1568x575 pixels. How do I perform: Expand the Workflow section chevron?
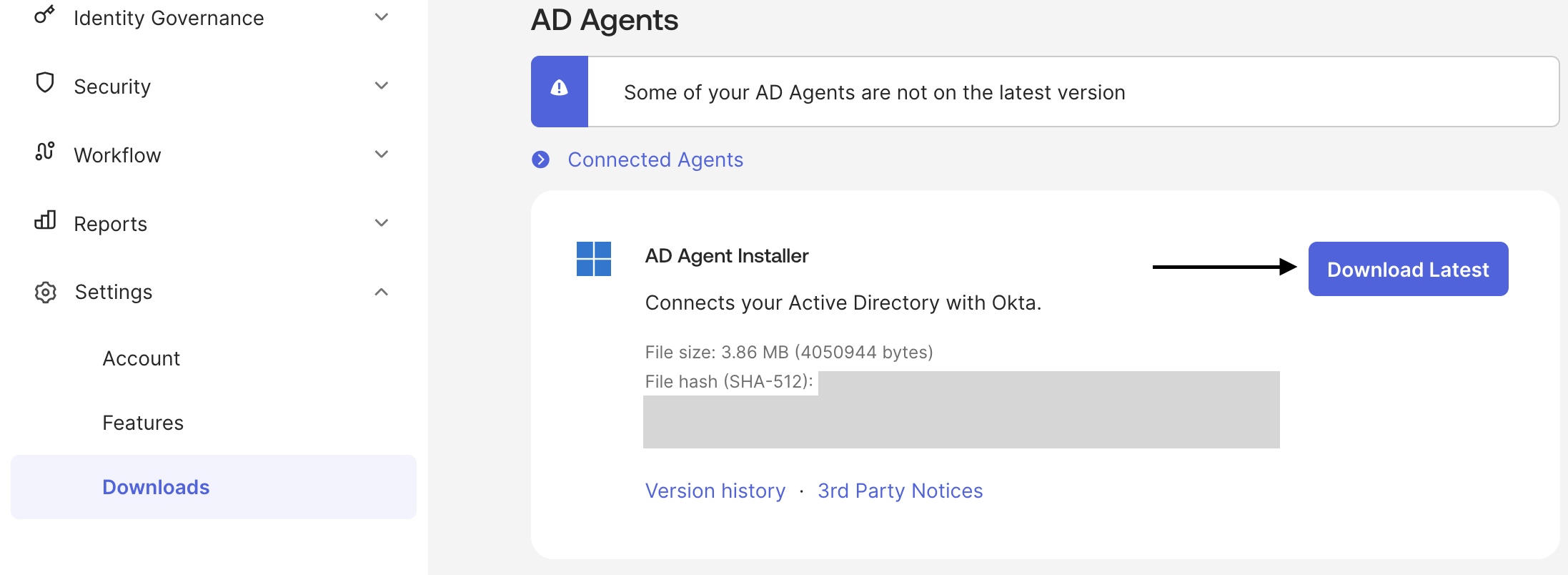point(382,154)
